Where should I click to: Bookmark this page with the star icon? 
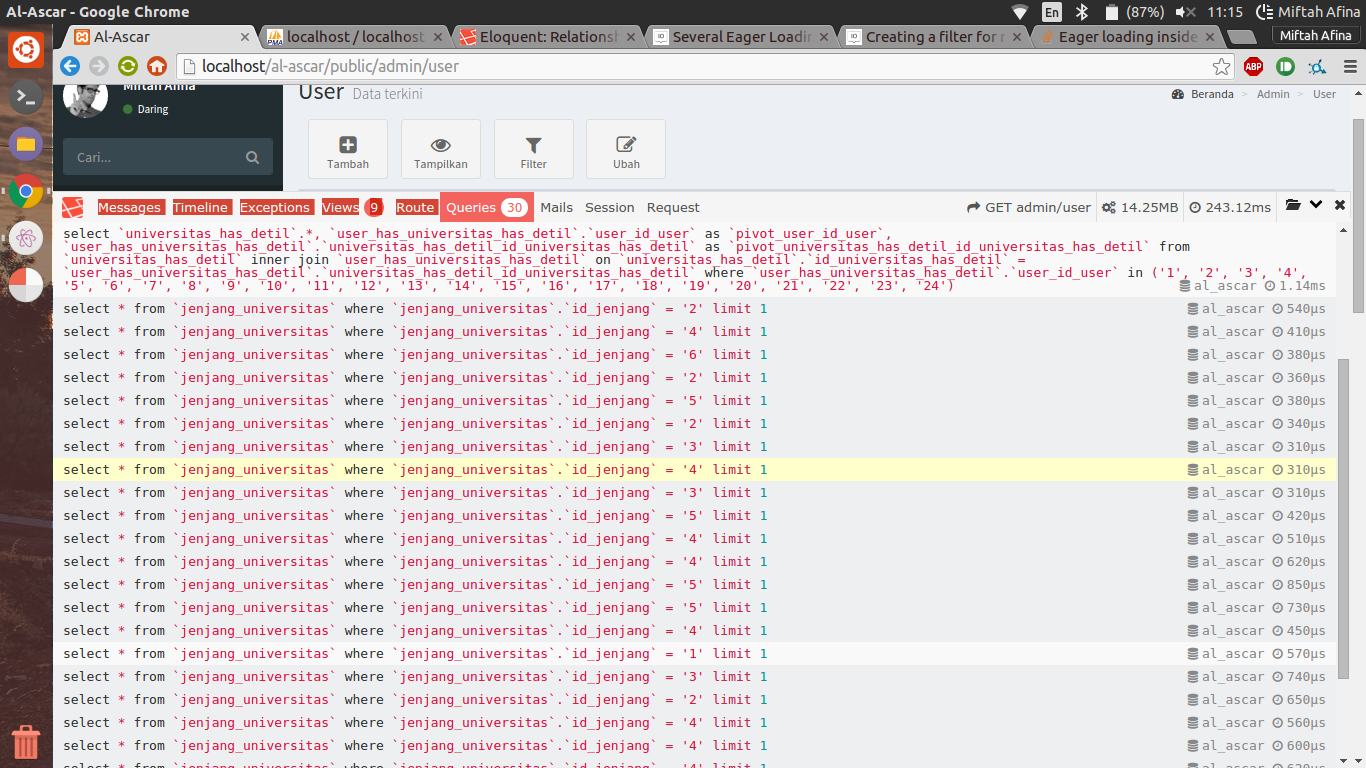[1221, 67]
